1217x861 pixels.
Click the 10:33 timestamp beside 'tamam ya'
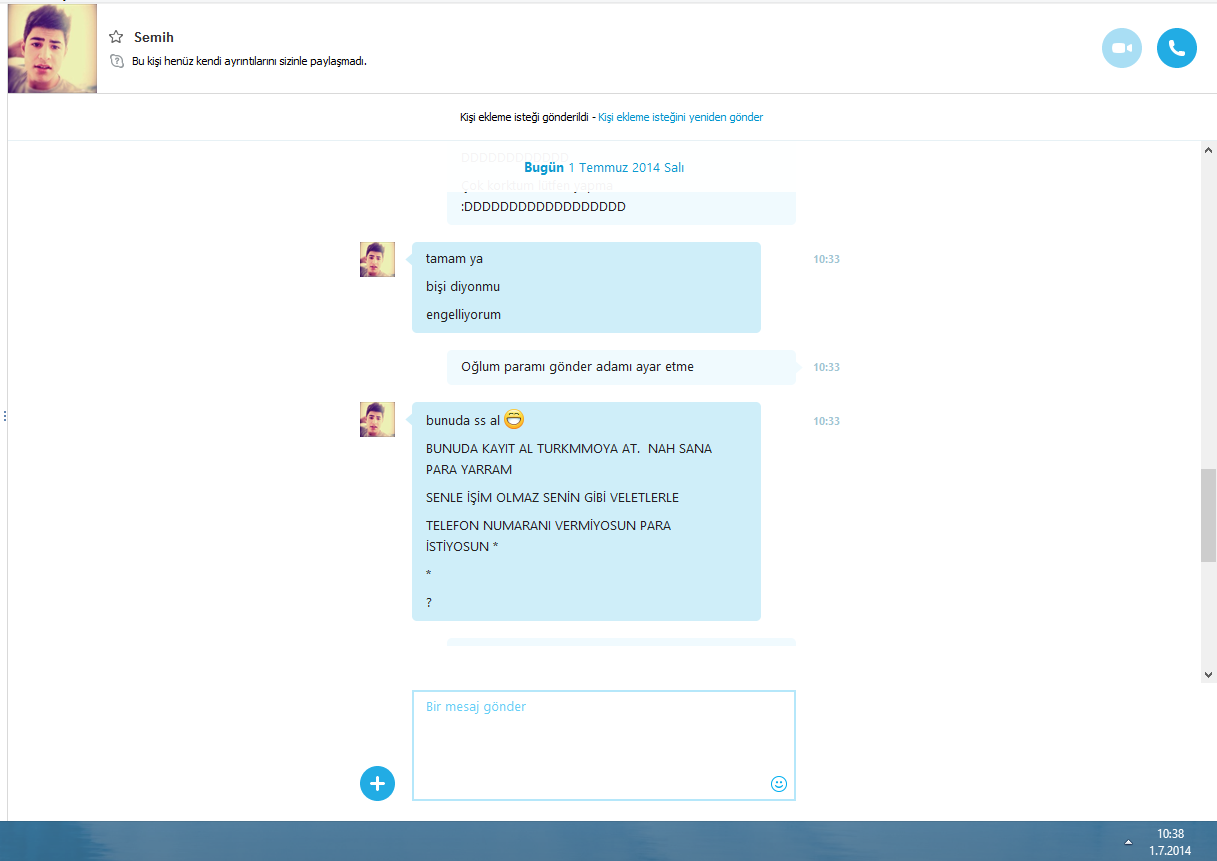[x=826, y=259]
